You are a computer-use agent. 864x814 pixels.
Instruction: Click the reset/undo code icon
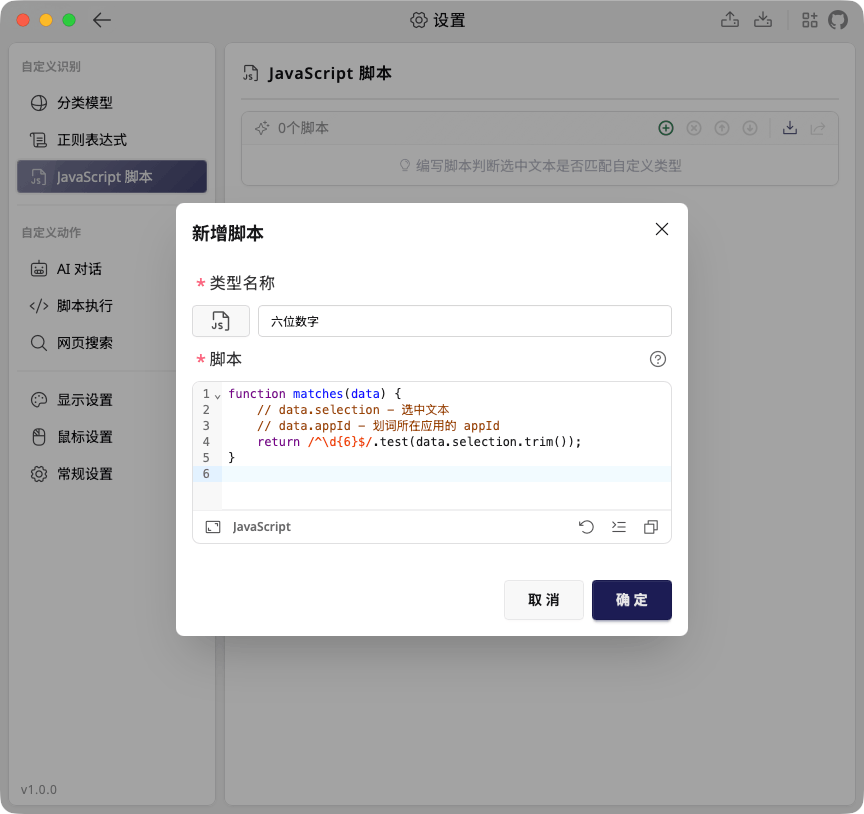click(586, 527)
